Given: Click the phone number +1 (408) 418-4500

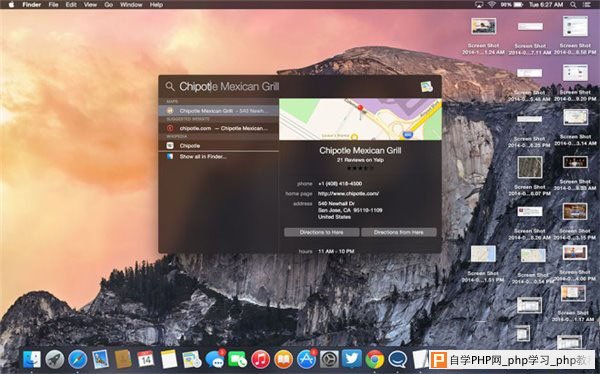Looking at the screenshot, I should tap(340, 184).
